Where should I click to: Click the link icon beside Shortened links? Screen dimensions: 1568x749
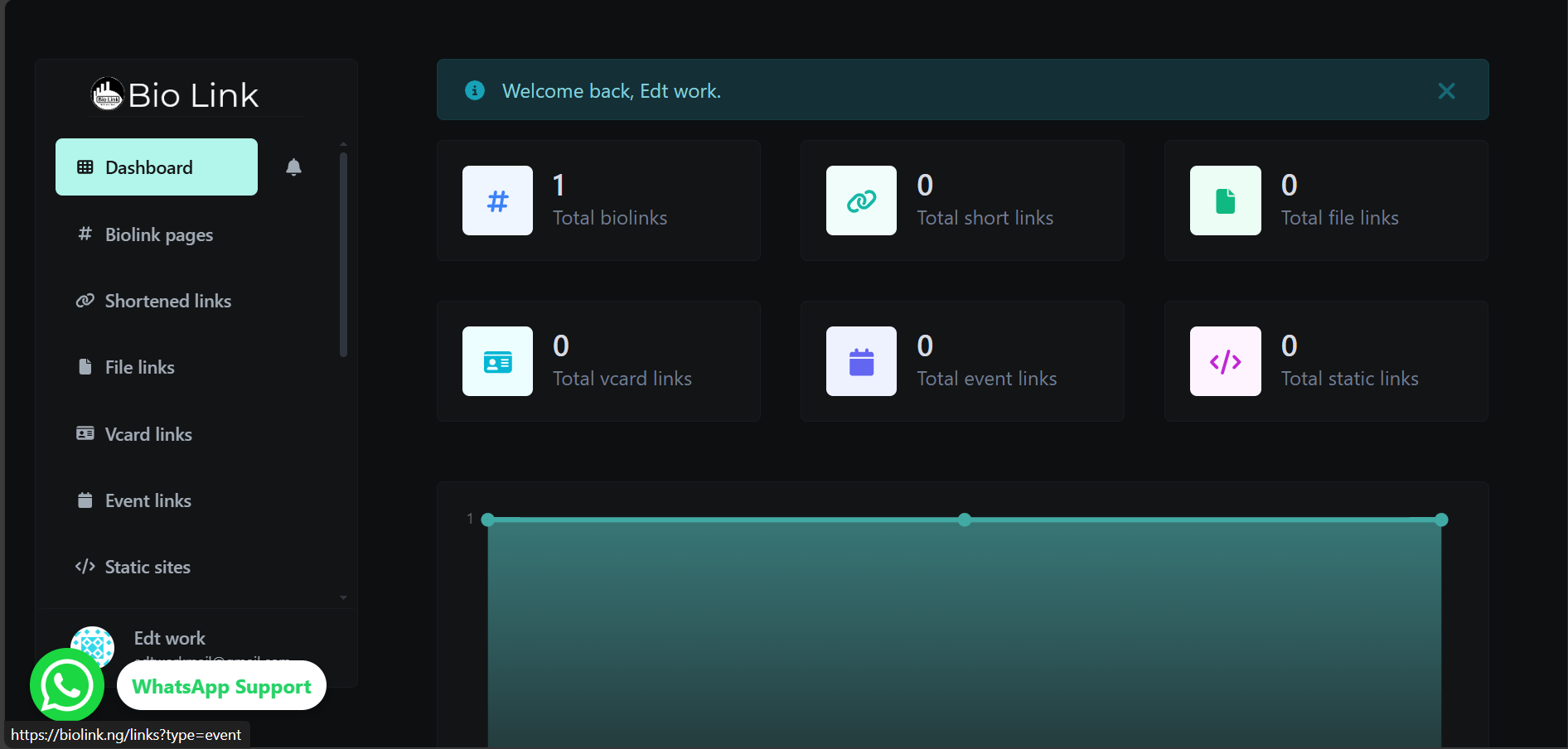[85, 300]
